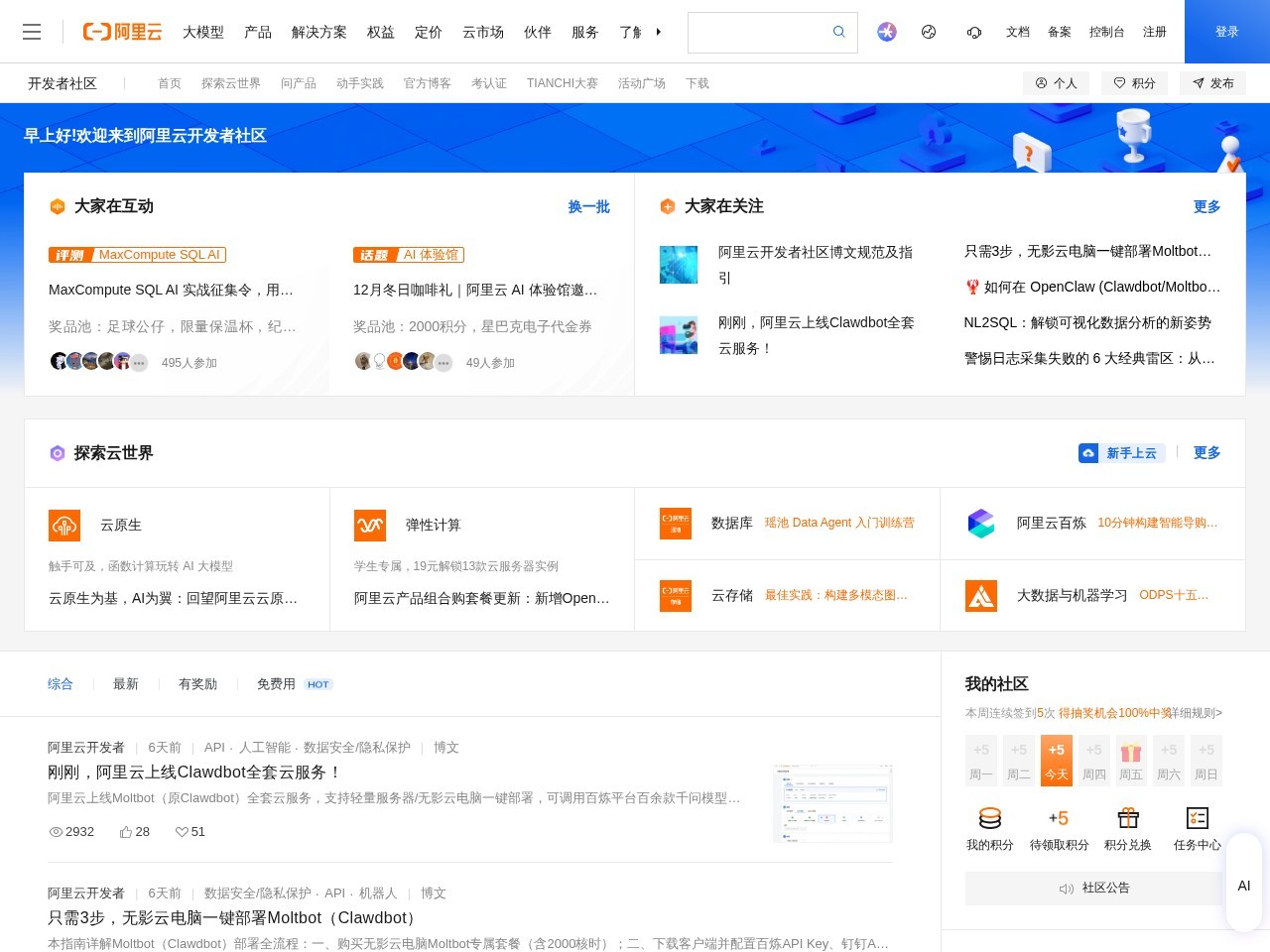Open the 个人 personal dropdown
The image size is (1270, 952).
tap(1056, 83)
